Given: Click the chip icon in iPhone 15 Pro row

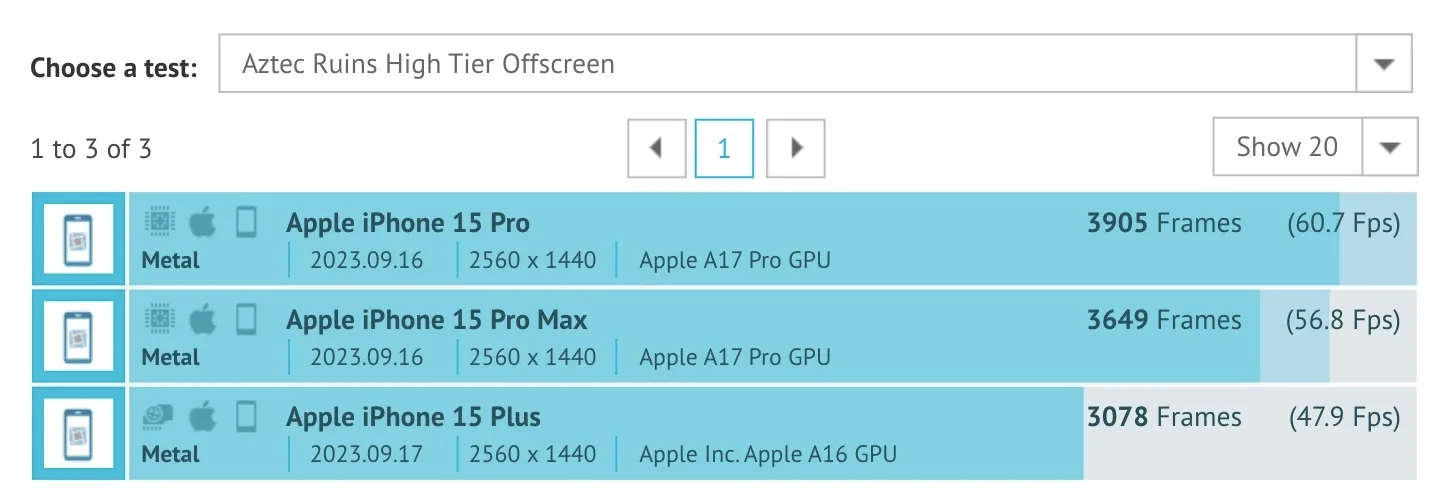Looking at the screenshot, I should [158, 222].
